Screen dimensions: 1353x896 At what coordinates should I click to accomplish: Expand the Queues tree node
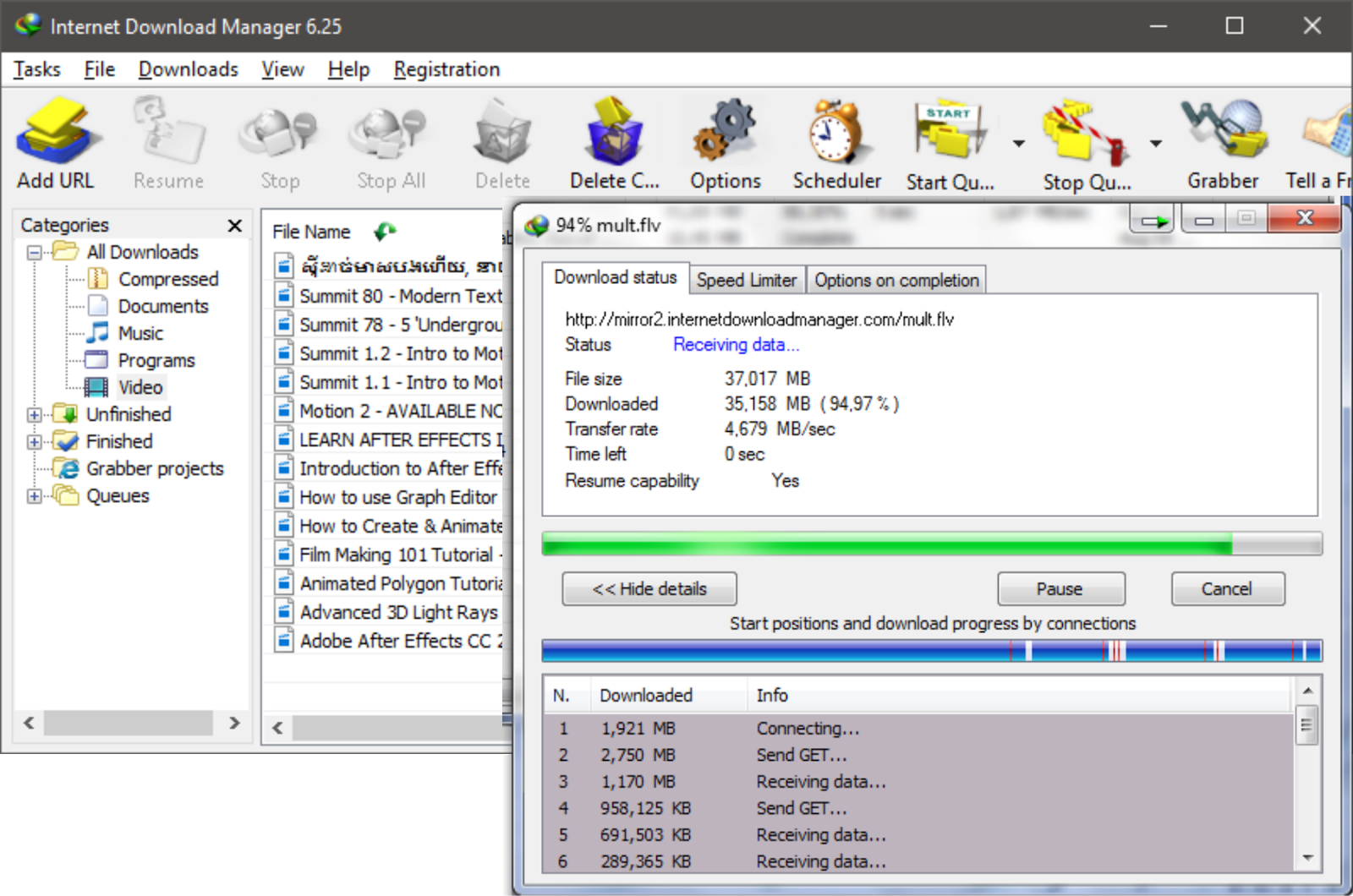pos(35,495)
